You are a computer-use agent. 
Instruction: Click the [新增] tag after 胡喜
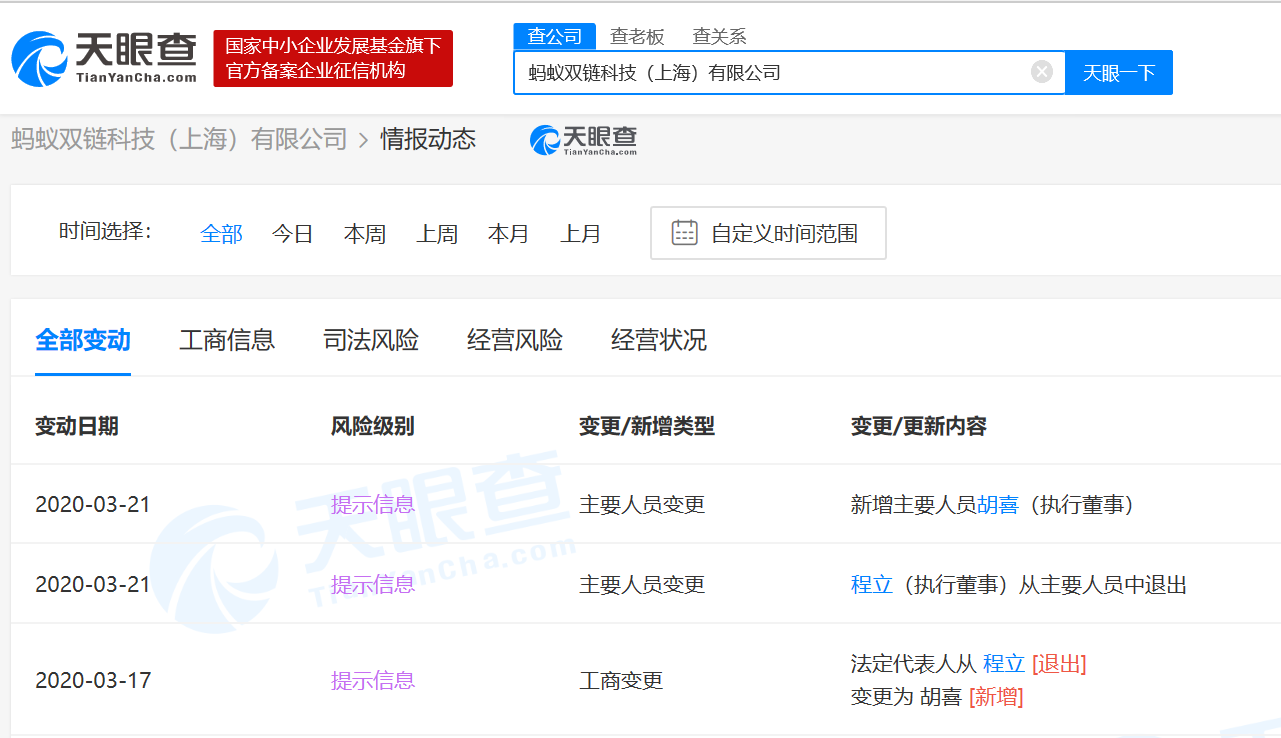[996, 697]
